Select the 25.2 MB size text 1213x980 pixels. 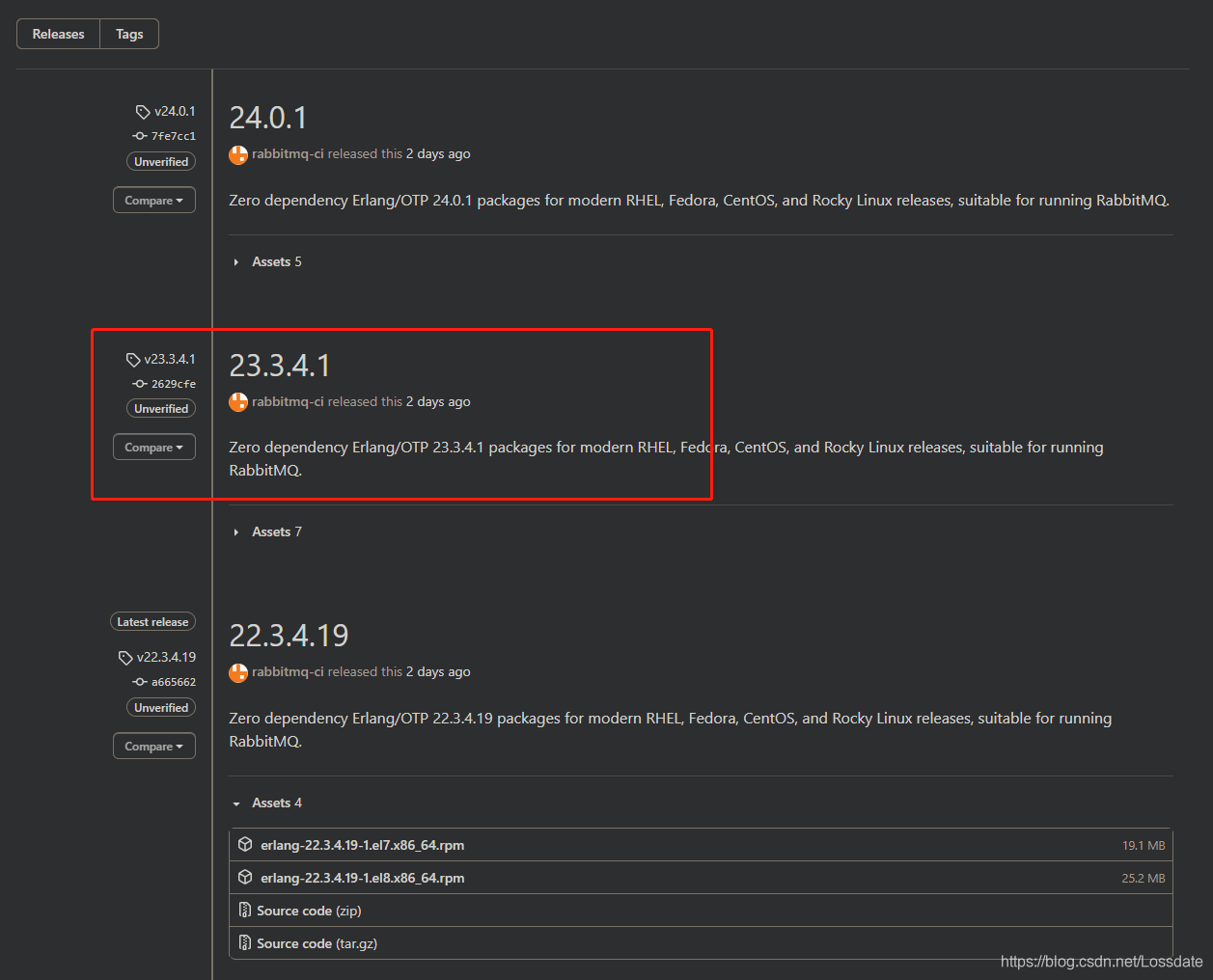tap(1144, 879)
